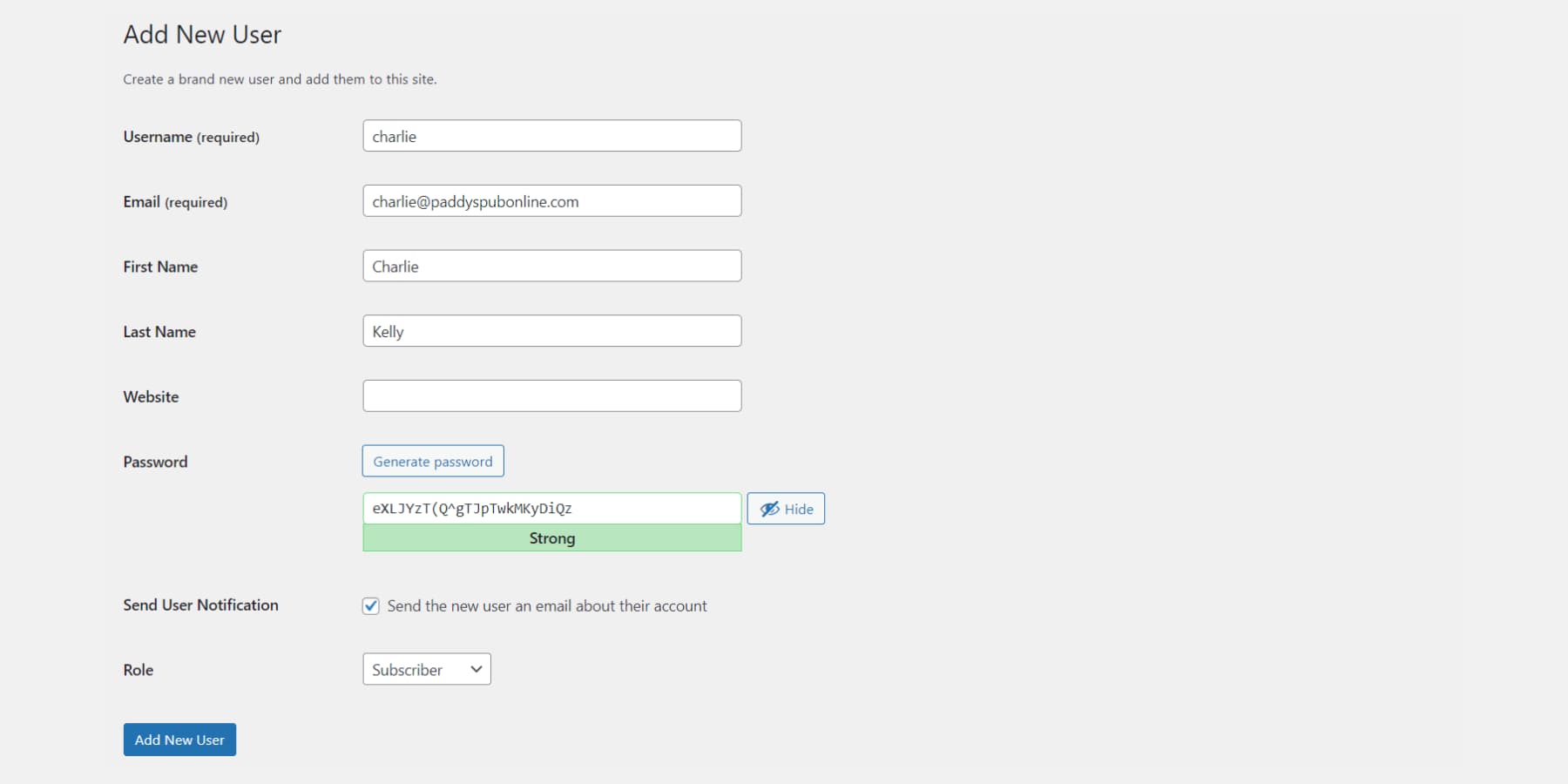Click the crossed-eye icon on the Hide button
The image size is (1568, 784).
click(767, 508)
